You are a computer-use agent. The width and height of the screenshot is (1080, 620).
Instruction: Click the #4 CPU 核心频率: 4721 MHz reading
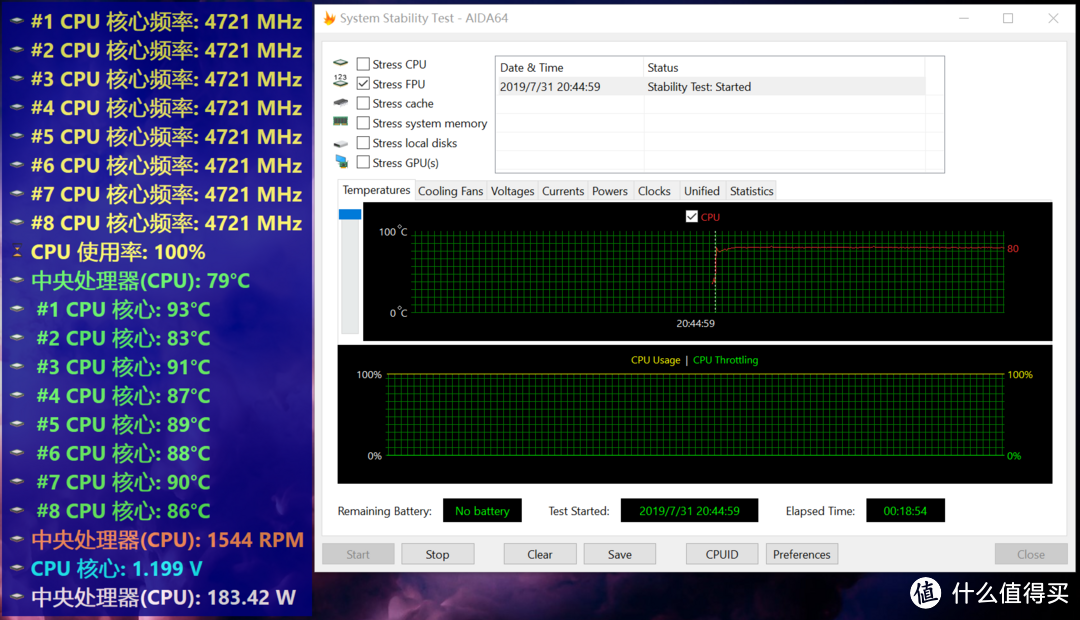(x=166, y=108)
